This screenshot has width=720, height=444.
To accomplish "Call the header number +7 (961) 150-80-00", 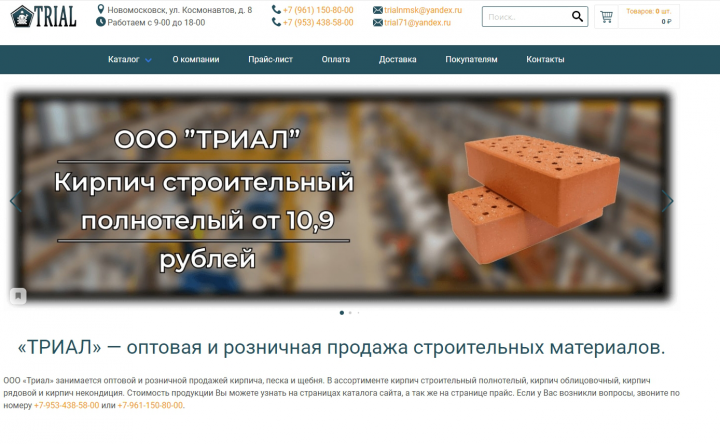I will [318, 10].
